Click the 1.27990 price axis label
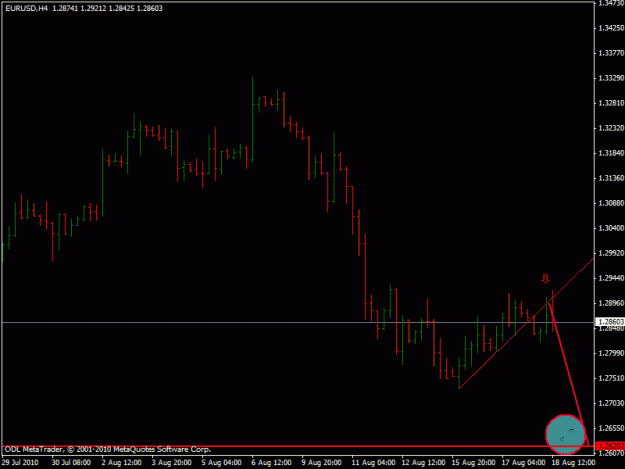Image resolution: width=625 pixels, height=469 pixels. click(611, 353)
